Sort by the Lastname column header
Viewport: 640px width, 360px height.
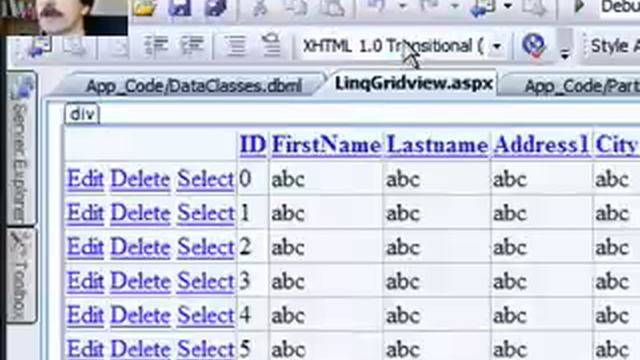click(437, 144)
